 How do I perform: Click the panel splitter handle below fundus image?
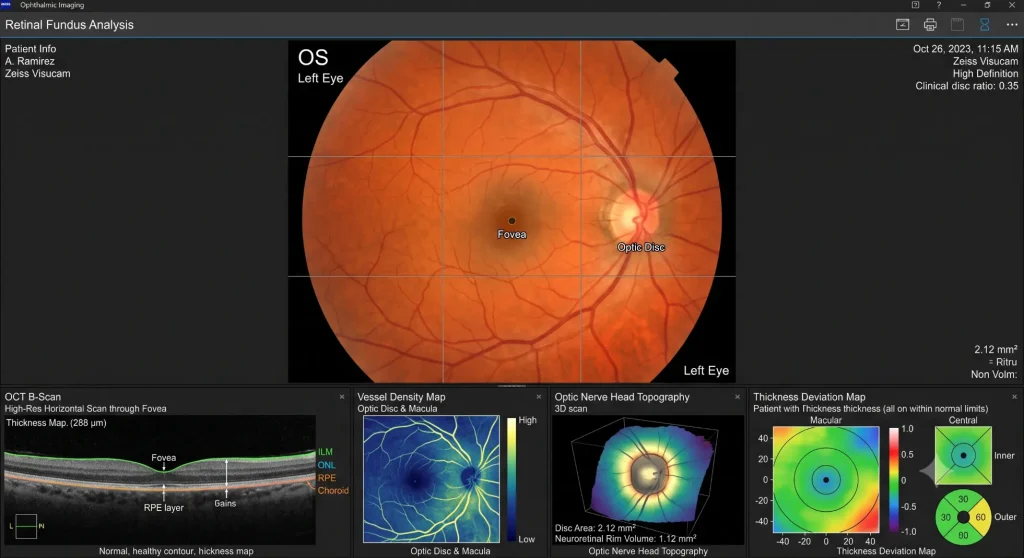[511, 386]
